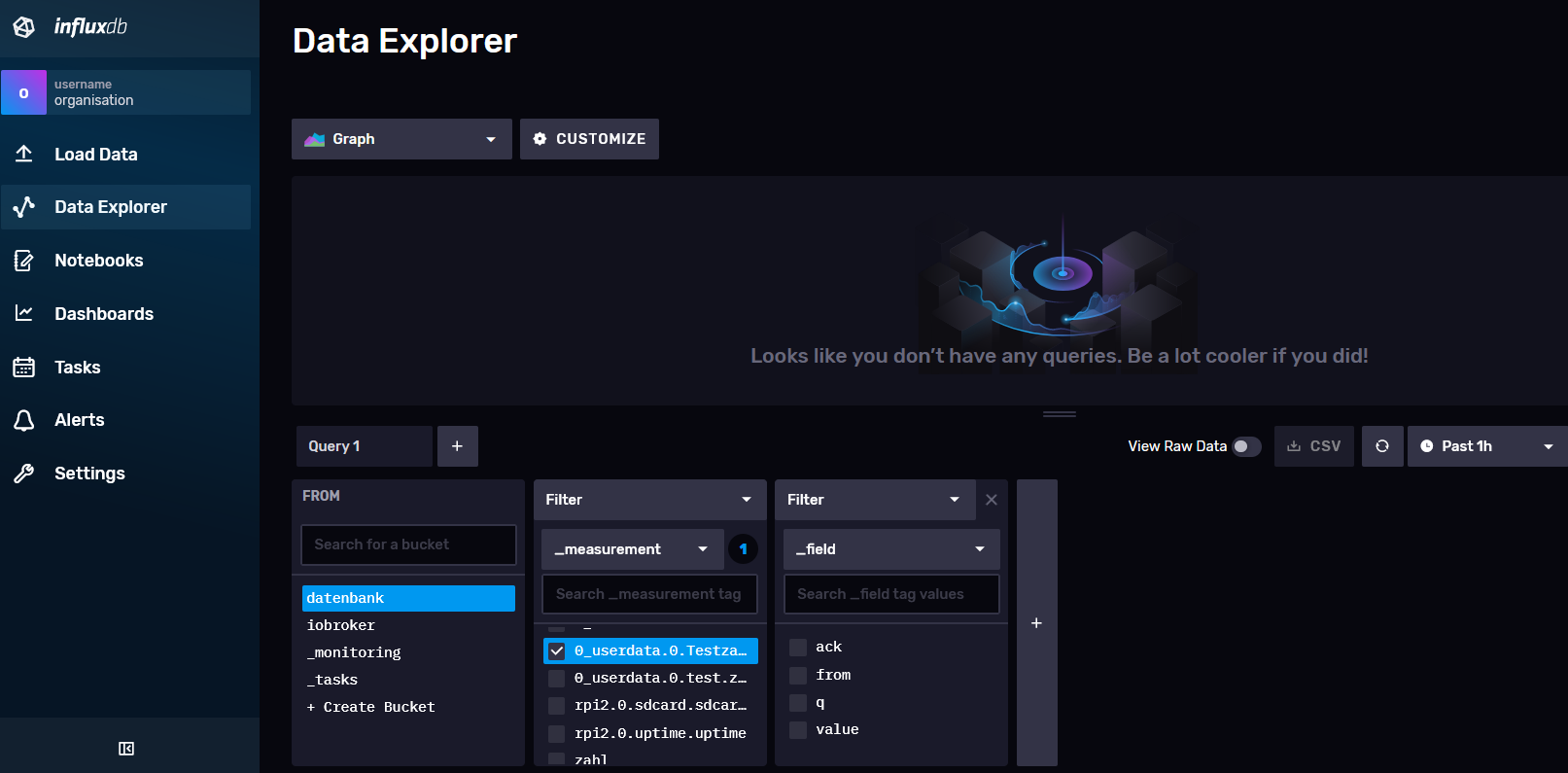
Task: Select the datenbank bucket
Action: [408, 598]
